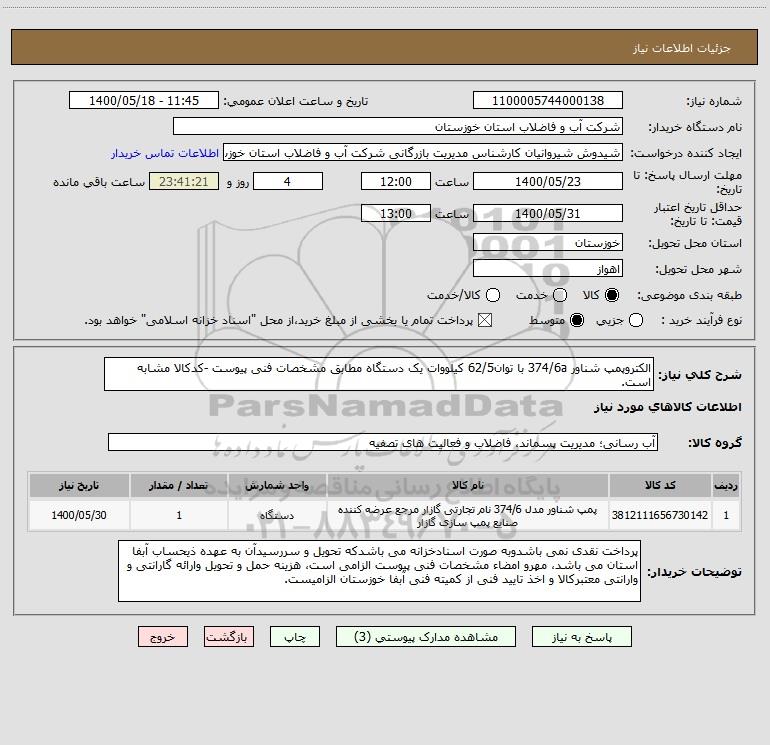770x745 pixels.
Task: Click the خروج exit button
Action: [x=163, y=637]
